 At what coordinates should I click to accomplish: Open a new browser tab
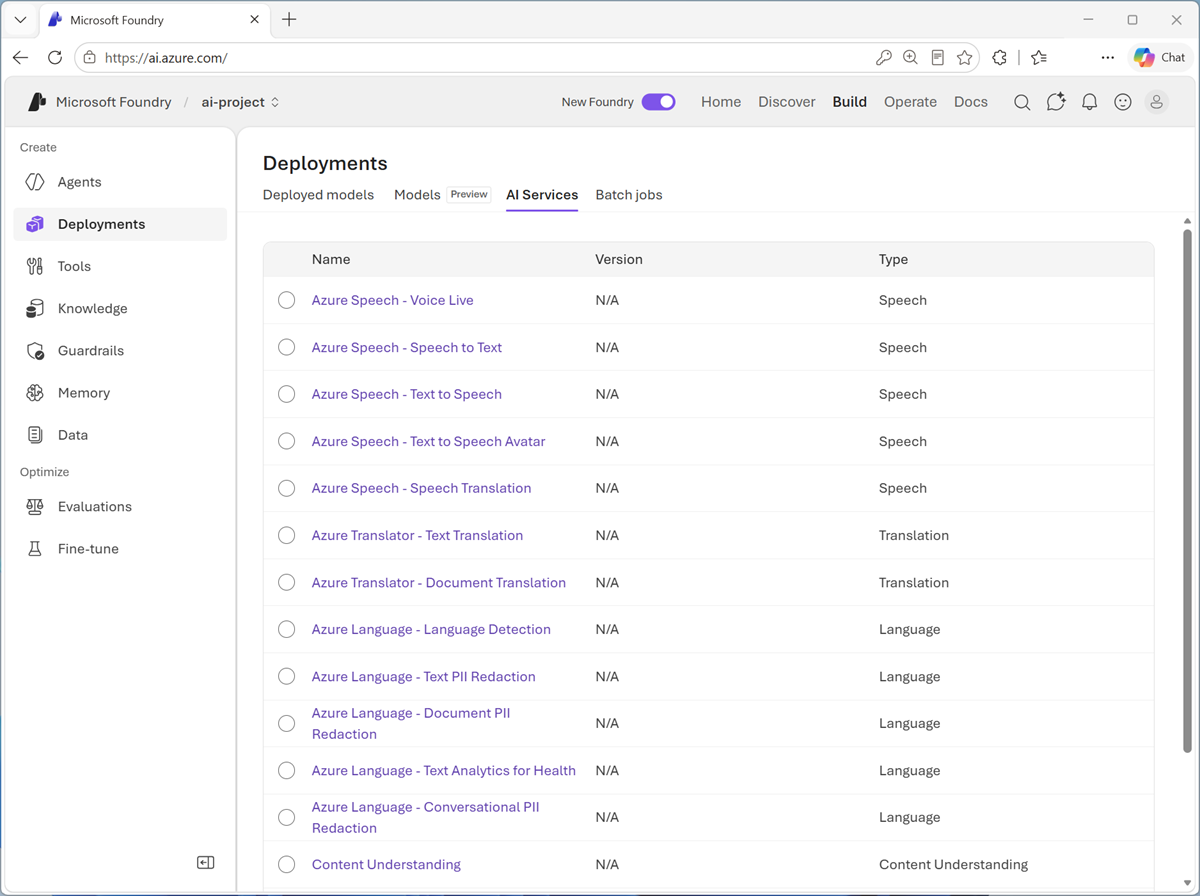tap(289, 20)
